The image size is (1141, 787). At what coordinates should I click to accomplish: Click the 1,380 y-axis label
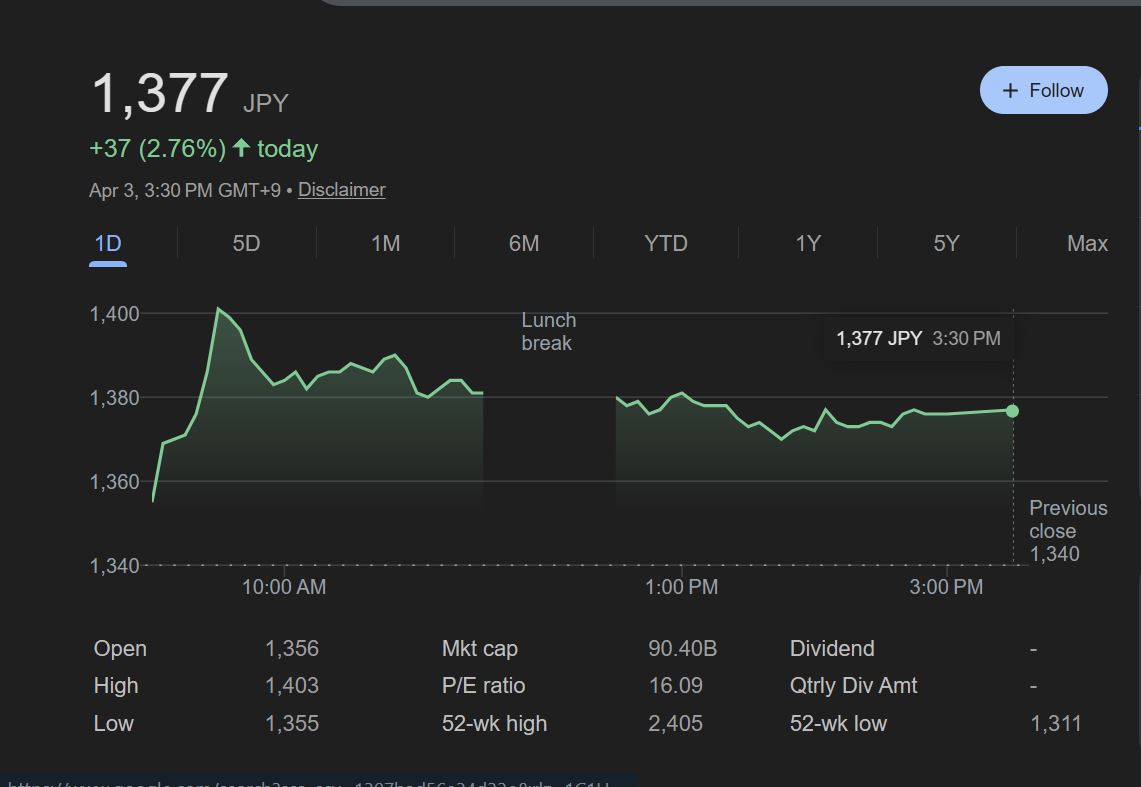[x=114, y=398]
